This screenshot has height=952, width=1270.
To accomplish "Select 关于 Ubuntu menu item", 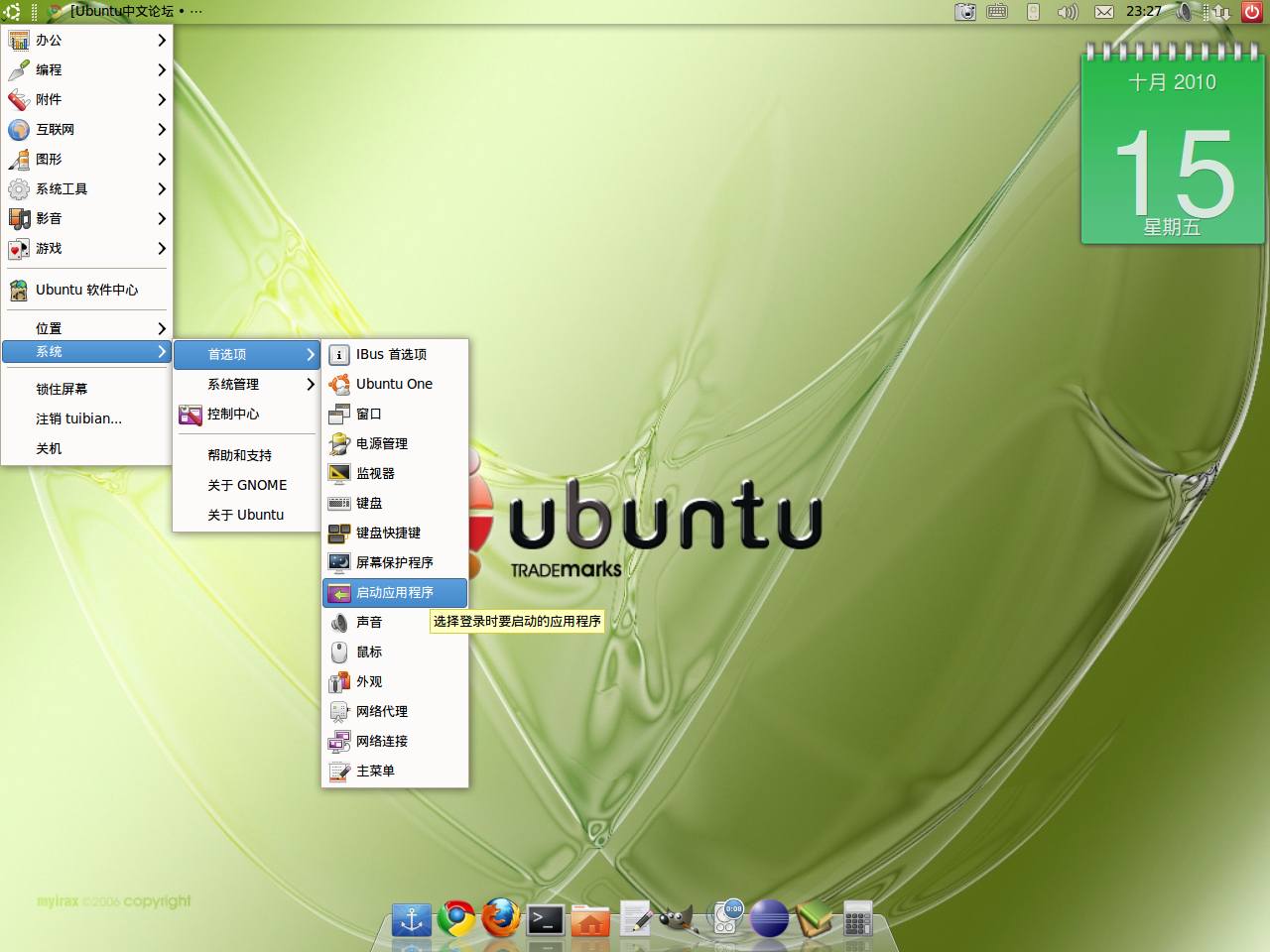I will coord(246,515).
